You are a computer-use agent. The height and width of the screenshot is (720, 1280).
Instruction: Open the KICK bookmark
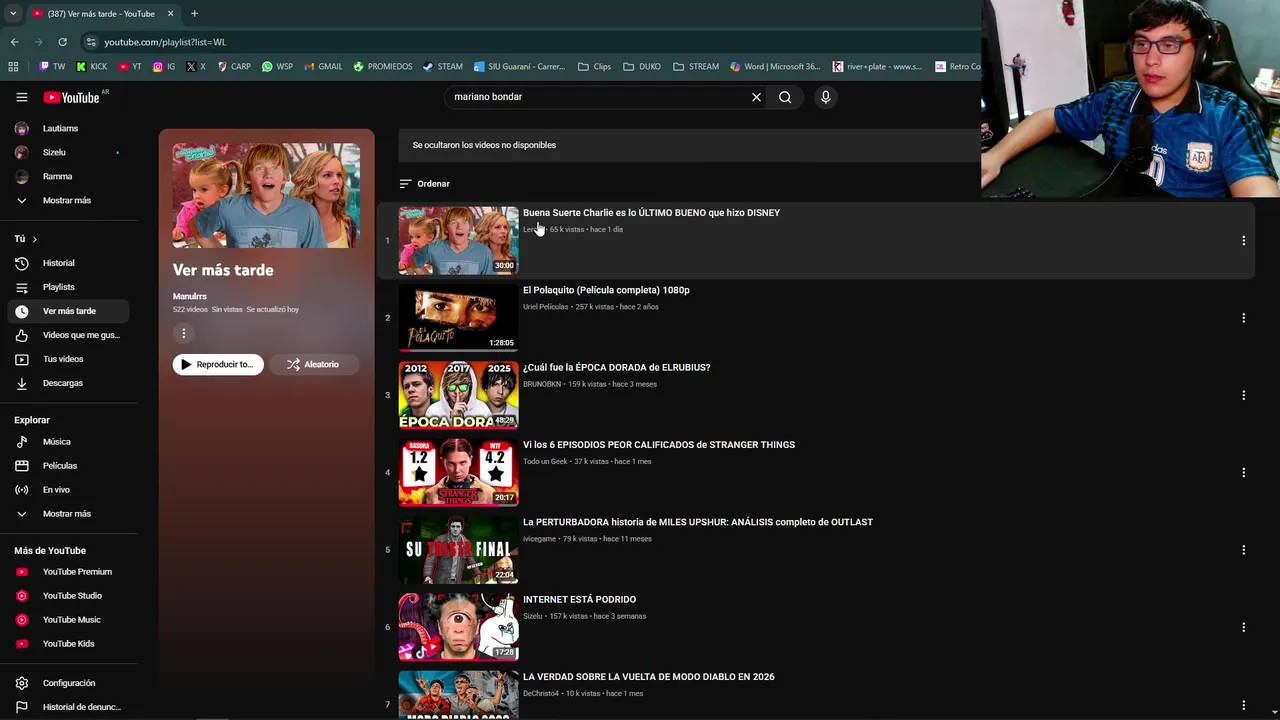92,67
